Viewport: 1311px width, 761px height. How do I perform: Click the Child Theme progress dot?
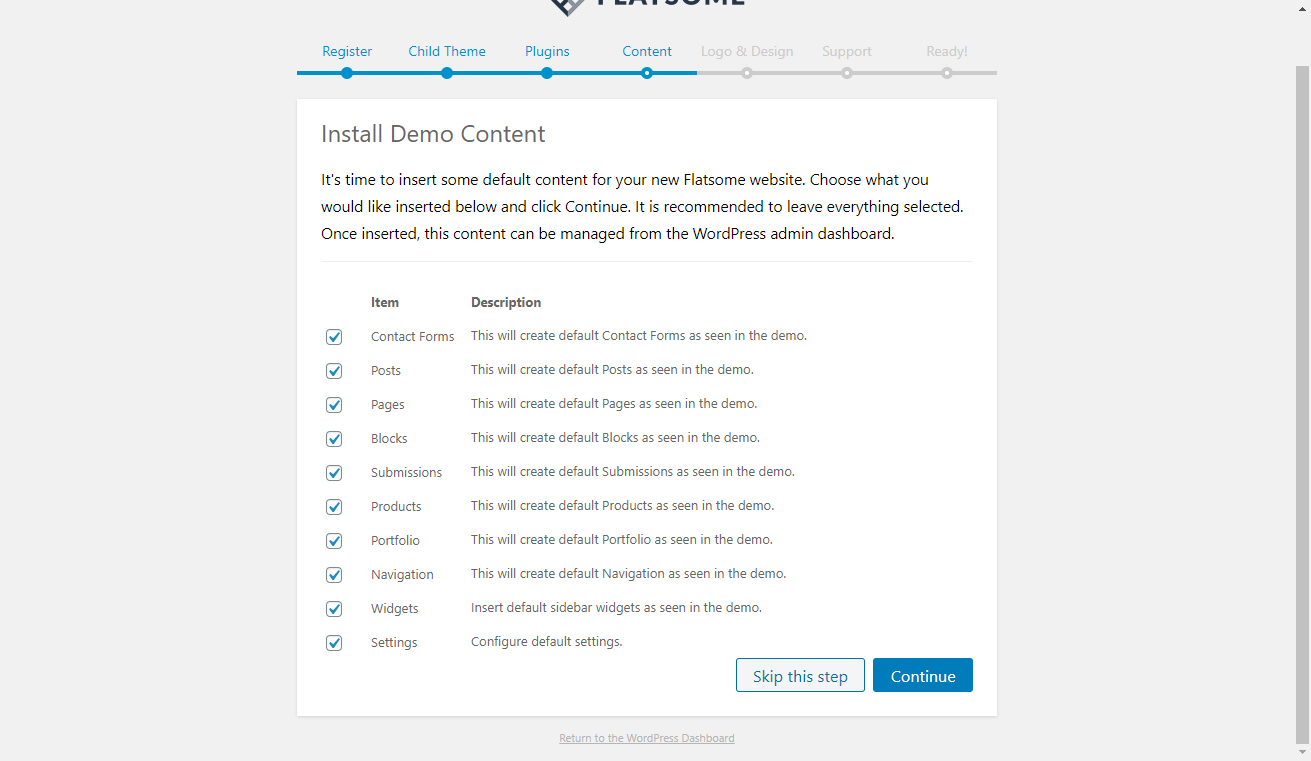pos(447,73)
